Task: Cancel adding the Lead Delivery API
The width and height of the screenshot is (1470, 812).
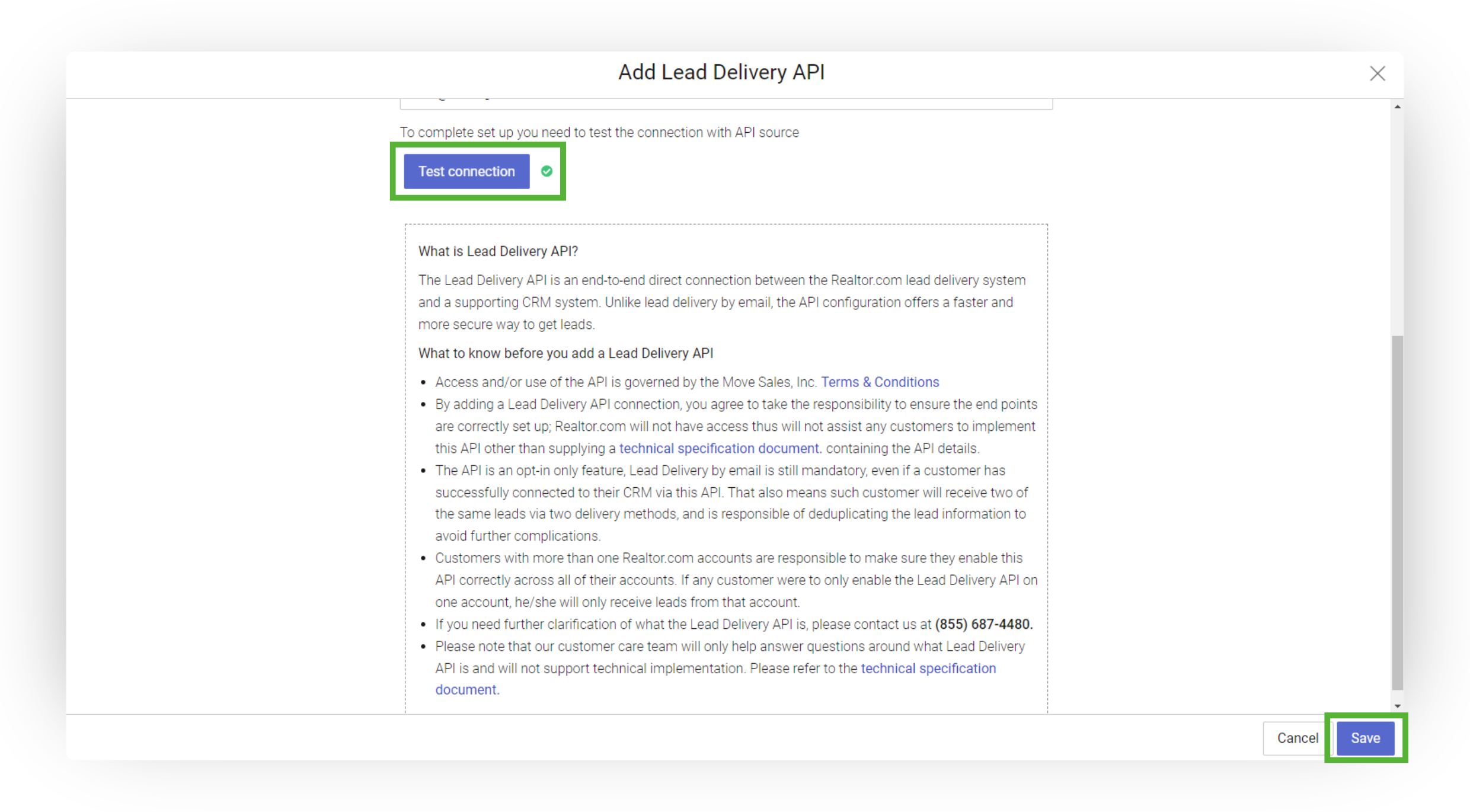Action: coord(1298,738)
